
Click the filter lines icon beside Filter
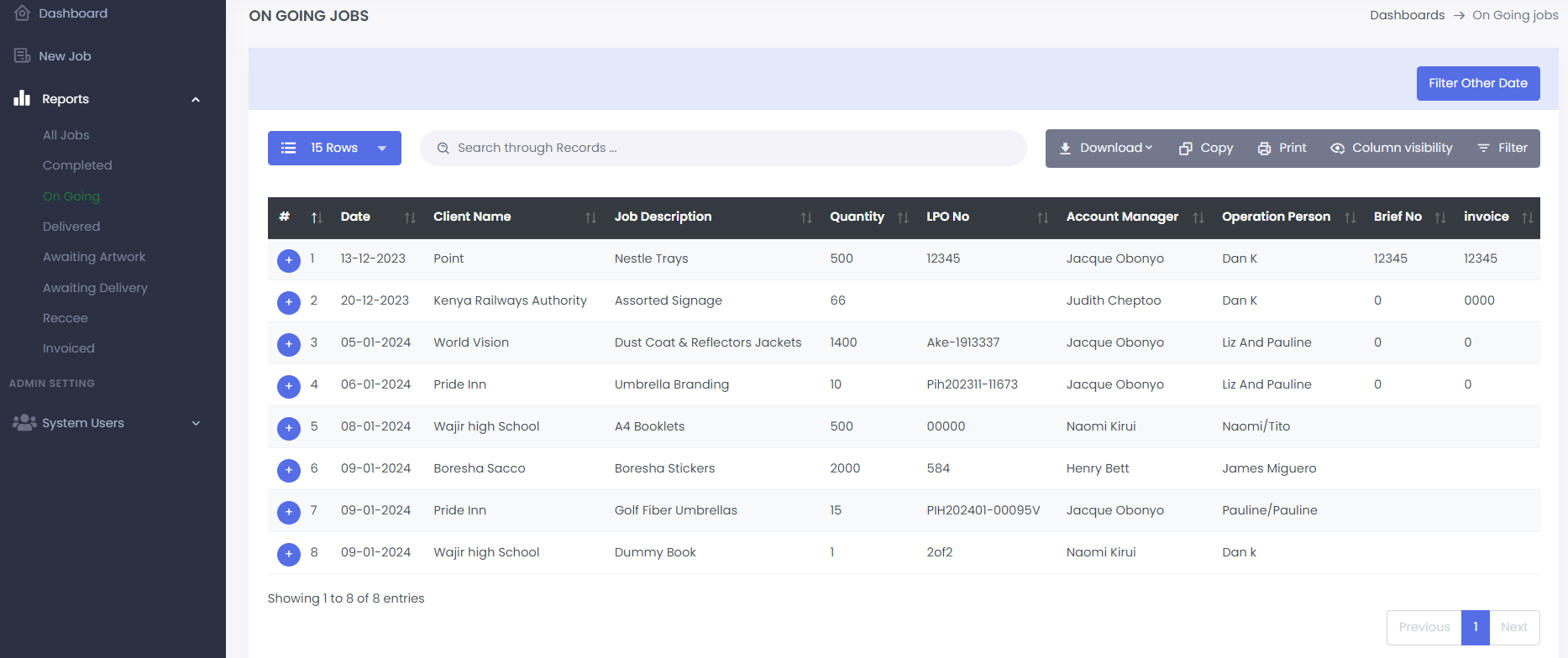click(x=1483, y=148)
